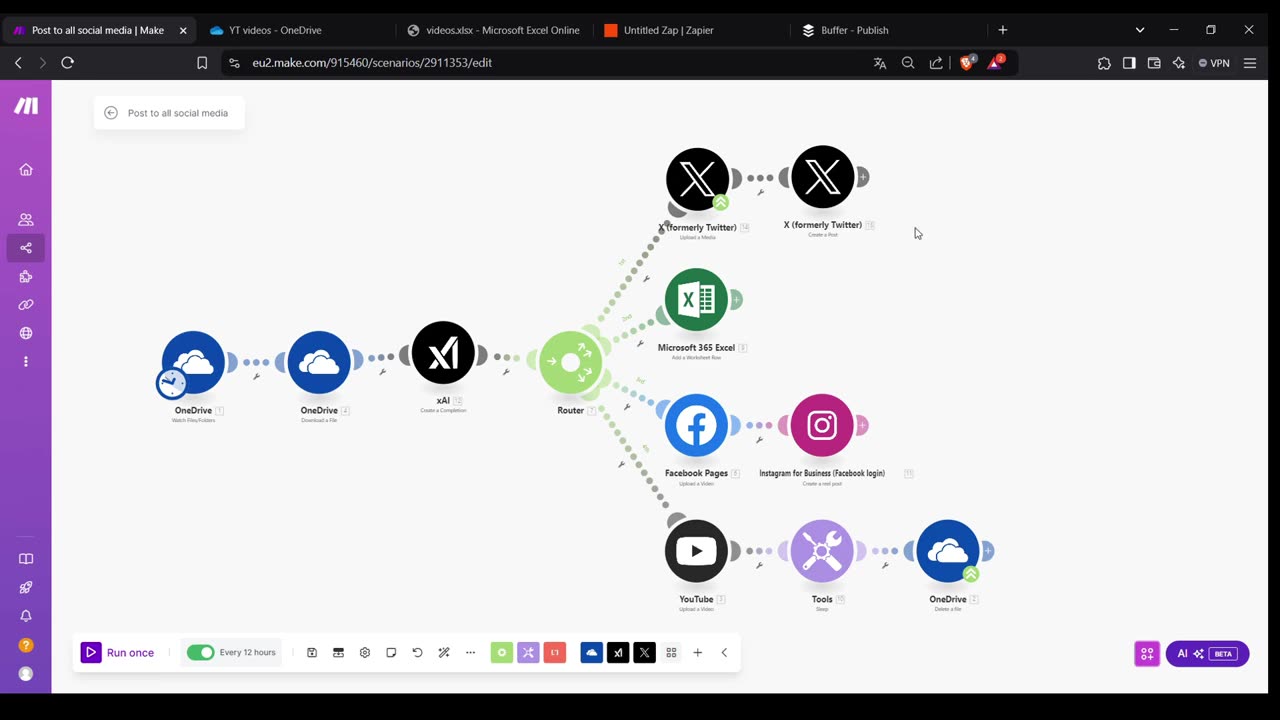This screenshot has height=720, width=1280.
Task: Click the Make logo
Action: (x=26, y=106)
